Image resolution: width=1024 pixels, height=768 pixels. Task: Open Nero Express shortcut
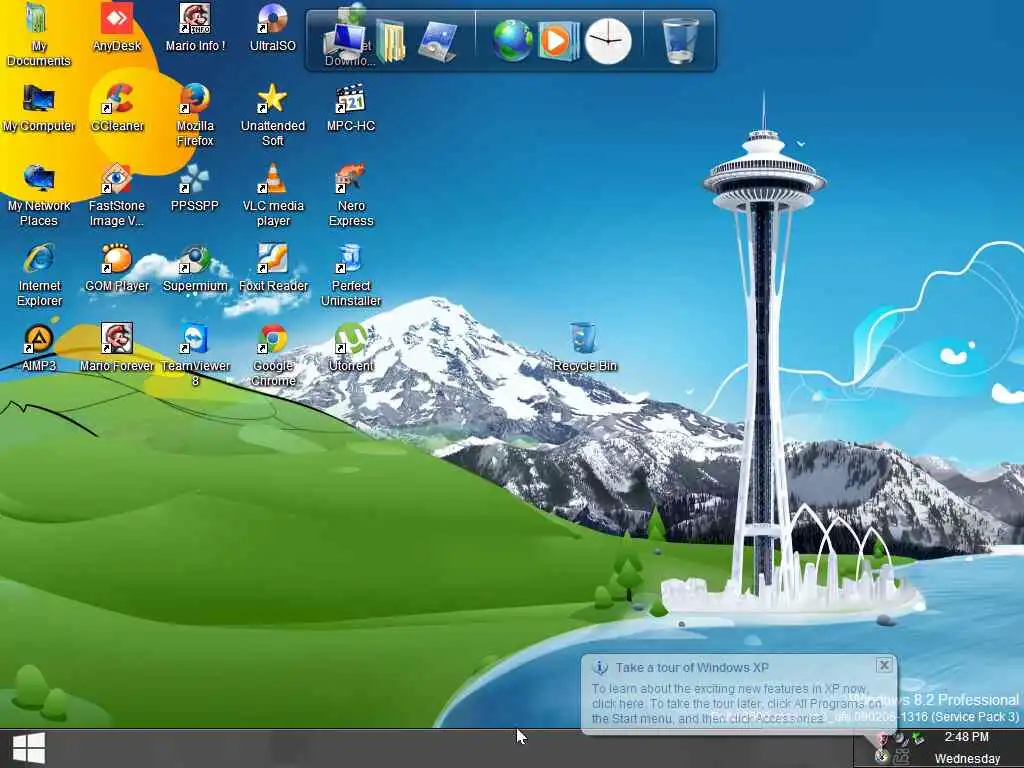click(x=351, y=195)
